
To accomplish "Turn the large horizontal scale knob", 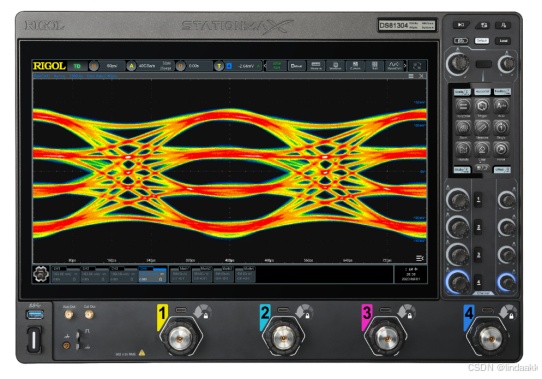I will [458, 64].
